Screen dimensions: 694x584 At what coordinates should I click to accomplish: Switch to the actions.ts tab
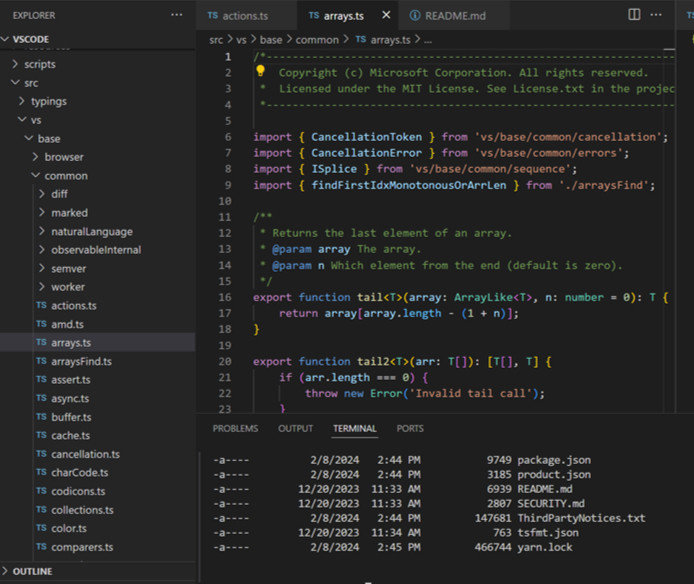240,16
